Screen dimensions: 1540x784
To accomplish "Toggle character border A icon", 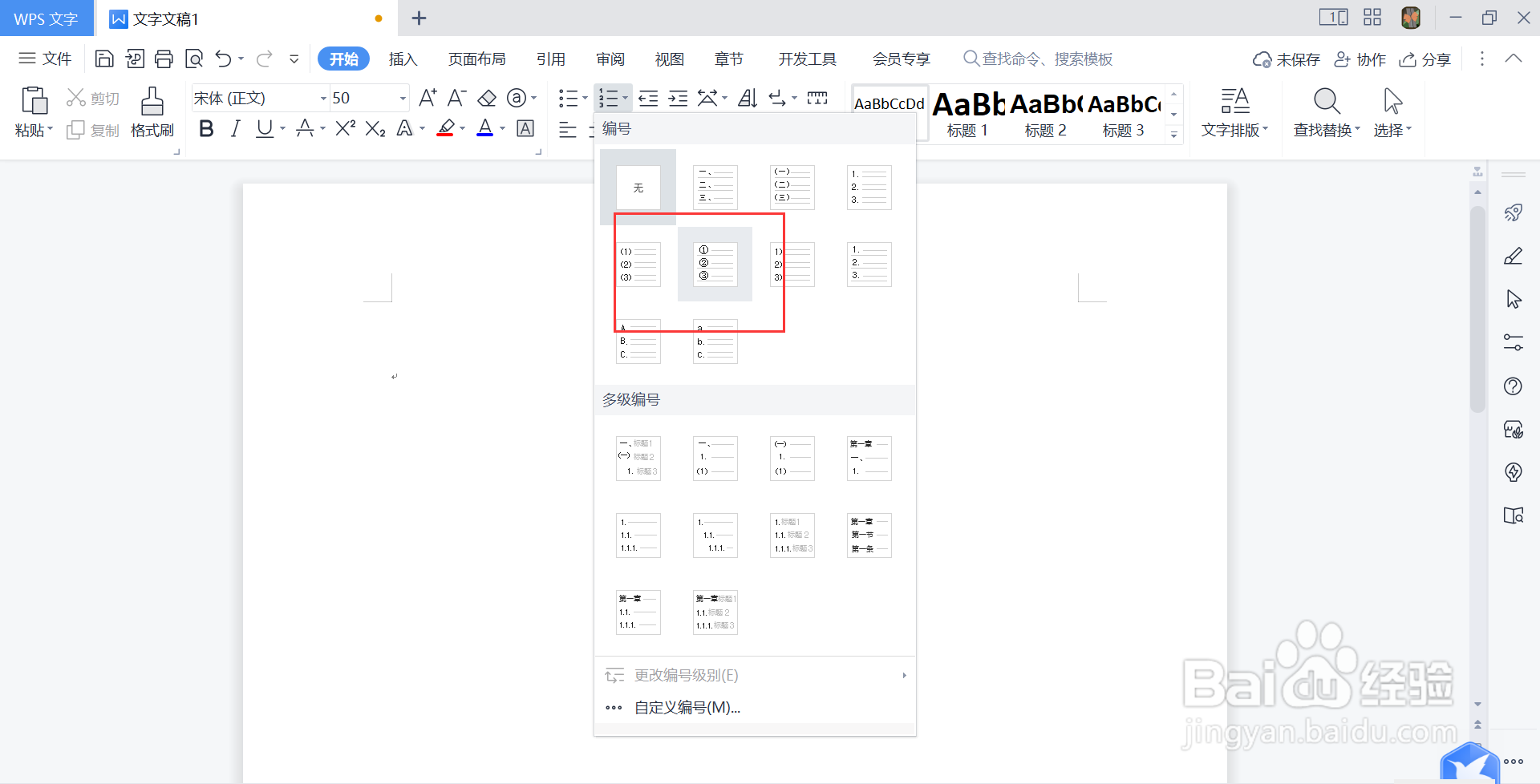I will [x=525, y=128].
